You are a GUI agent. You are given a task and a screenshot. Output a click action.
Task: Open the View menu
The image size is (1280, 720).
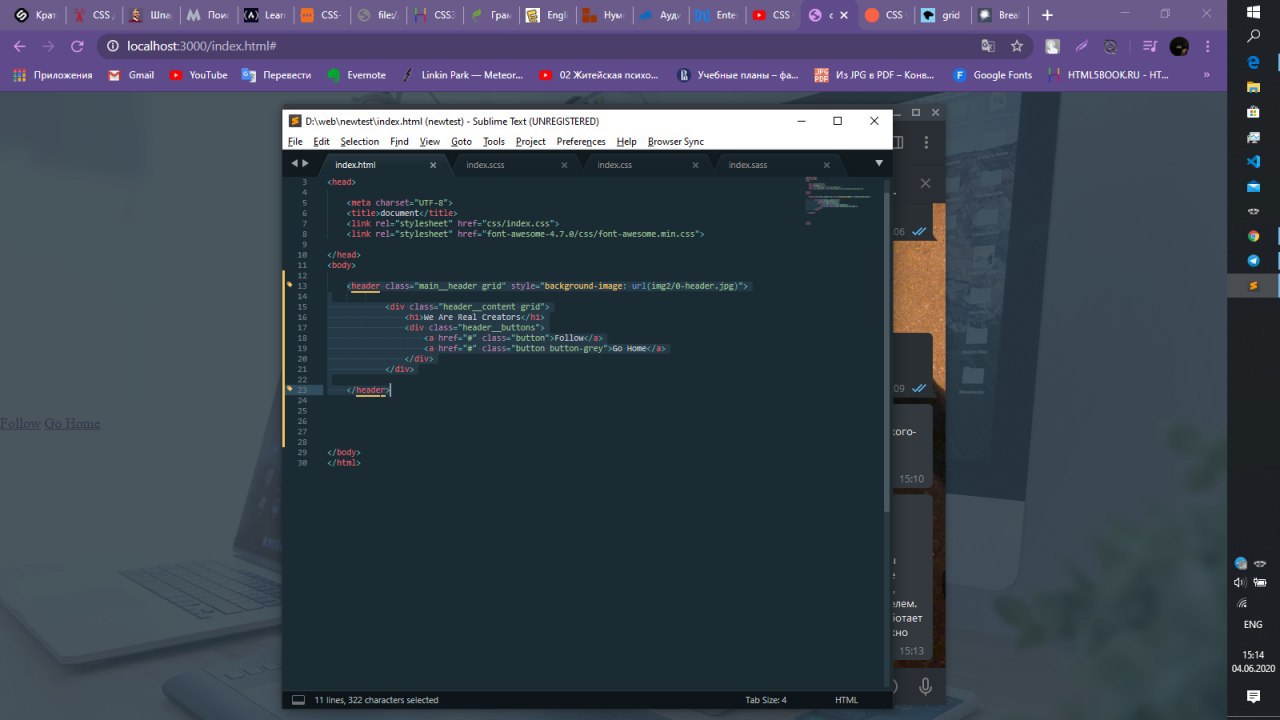(x=430, y=141)
